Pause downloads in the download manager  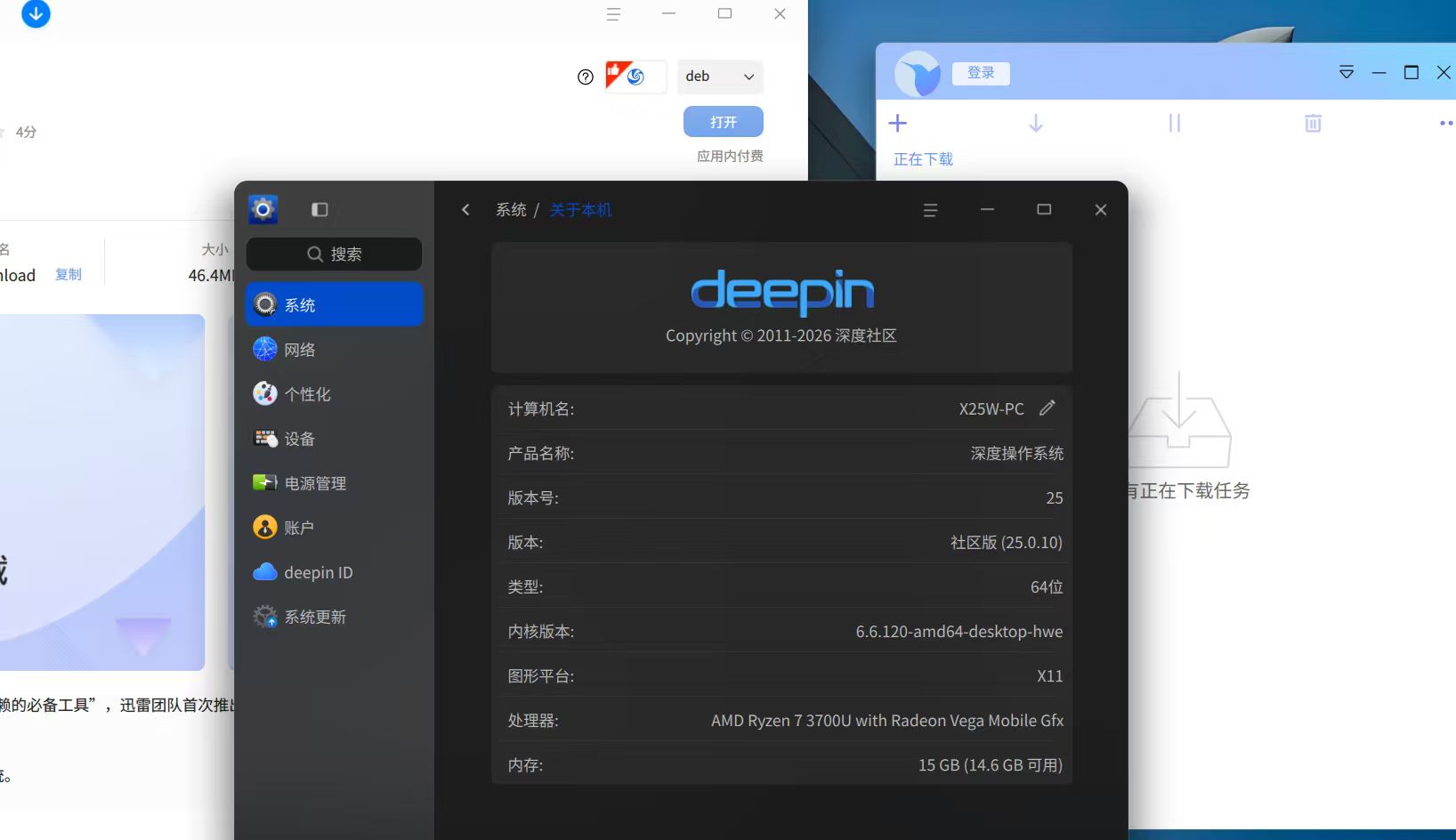(1175, 123)
